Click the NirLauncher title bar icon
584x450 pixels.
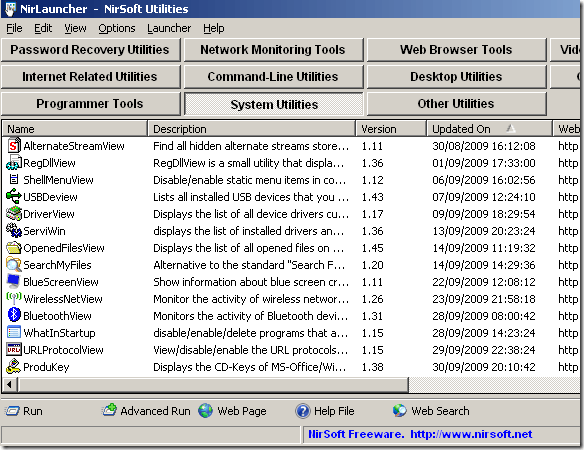(10, 9)
